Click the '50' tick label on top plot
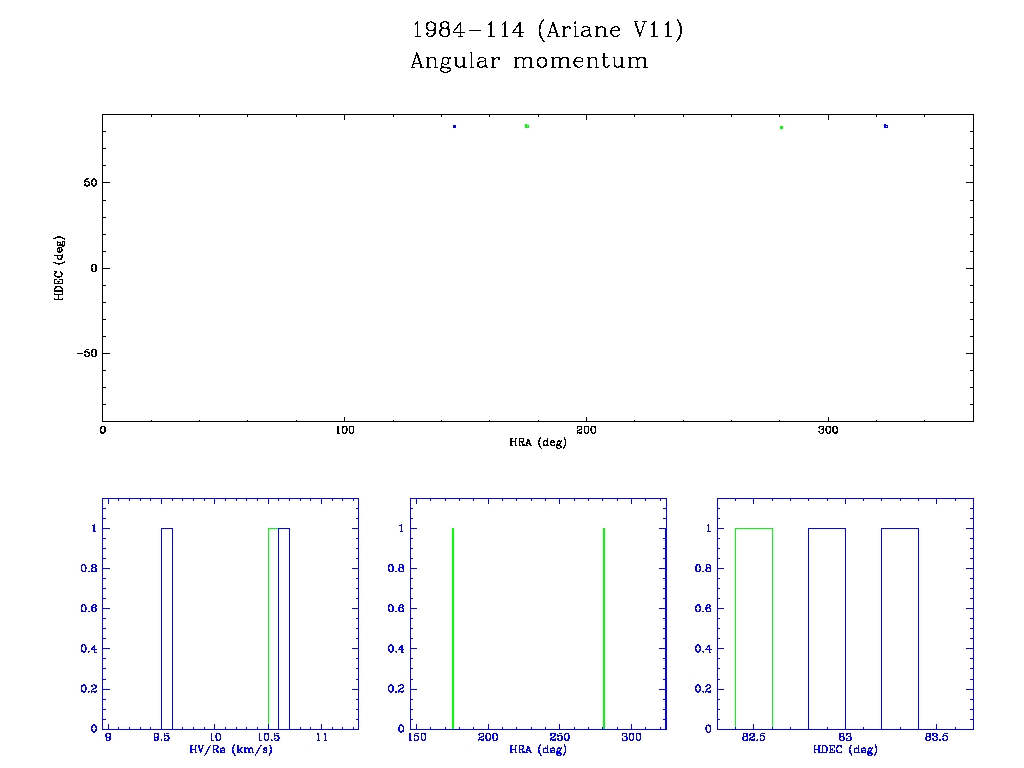 [x=90, y=183]
